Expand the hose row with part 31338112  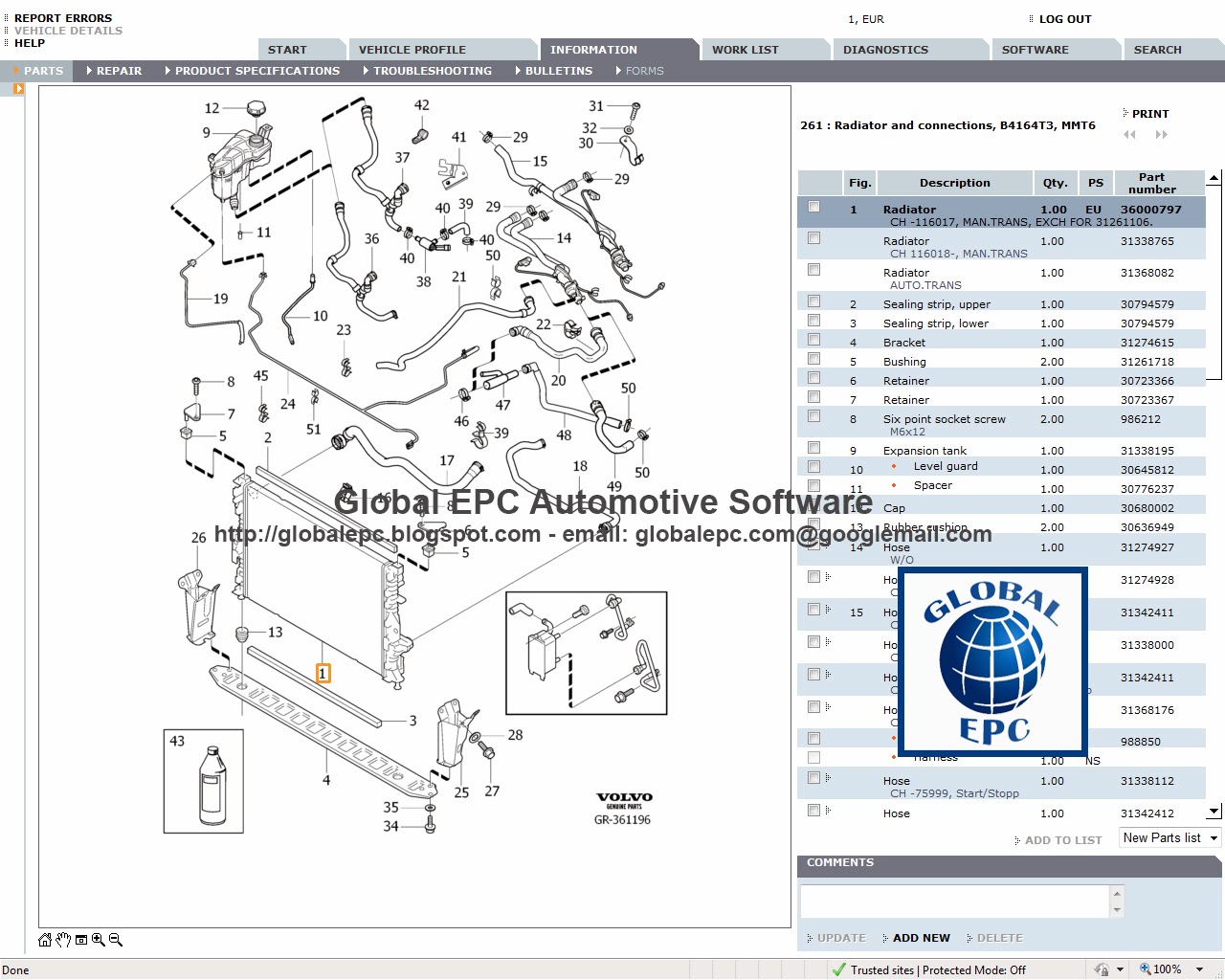coord(828,778)
